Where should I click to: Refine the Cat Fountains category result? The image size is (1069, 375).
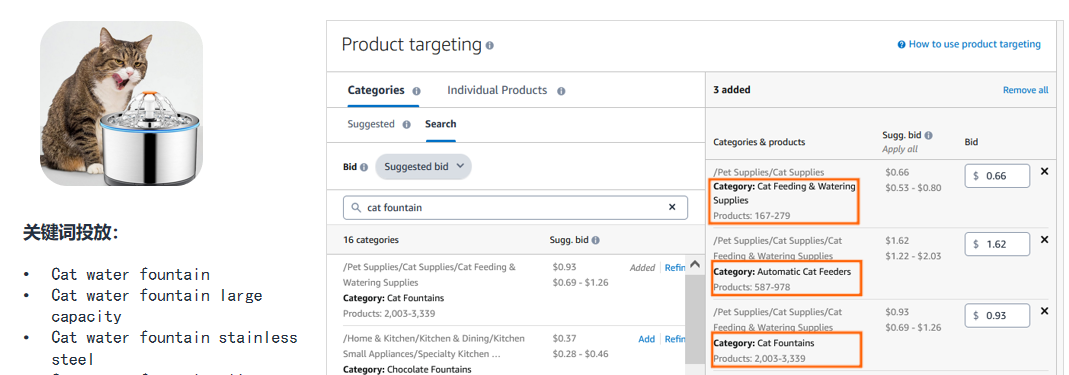[x=675, y=268]
